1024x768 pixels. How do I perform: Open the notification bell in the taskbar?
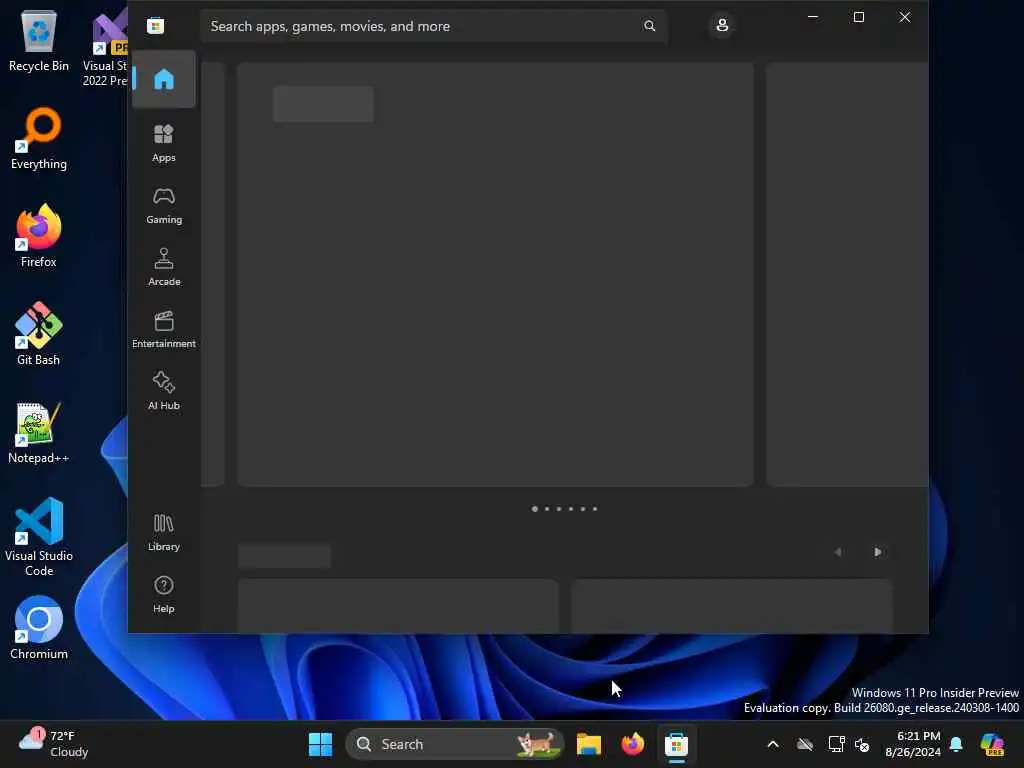coord(956,744)
